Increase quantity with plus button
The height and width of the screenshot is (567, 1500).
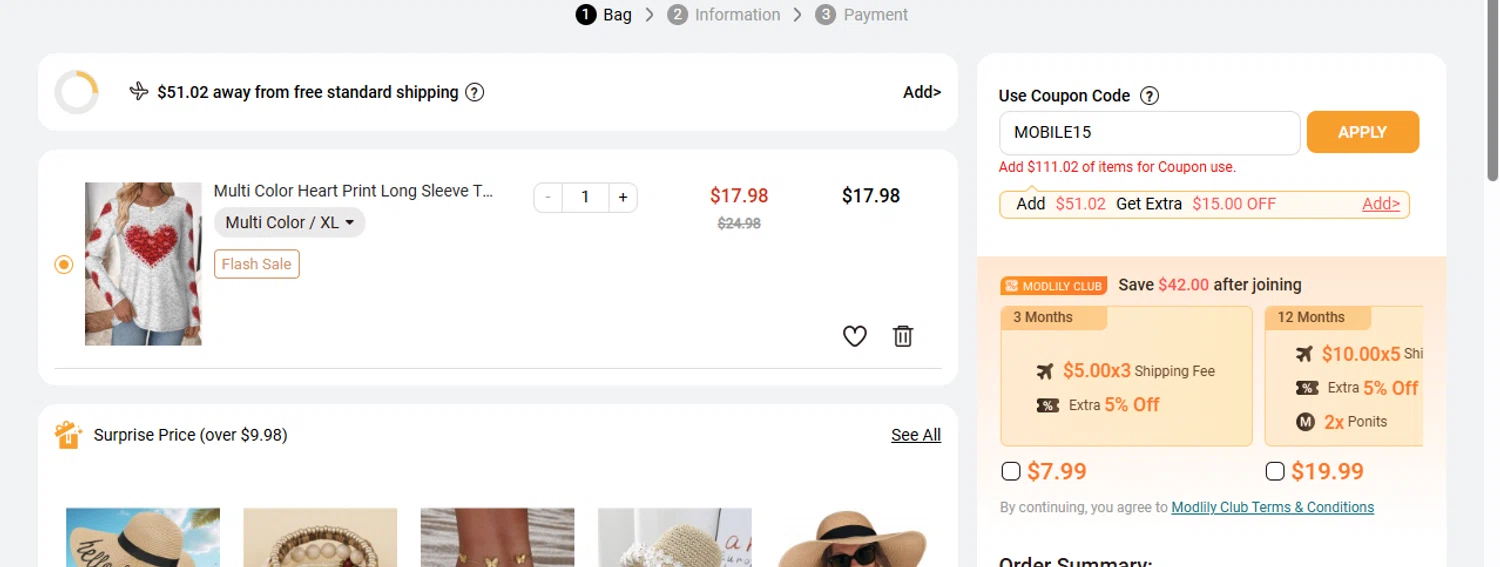point(623,197)
